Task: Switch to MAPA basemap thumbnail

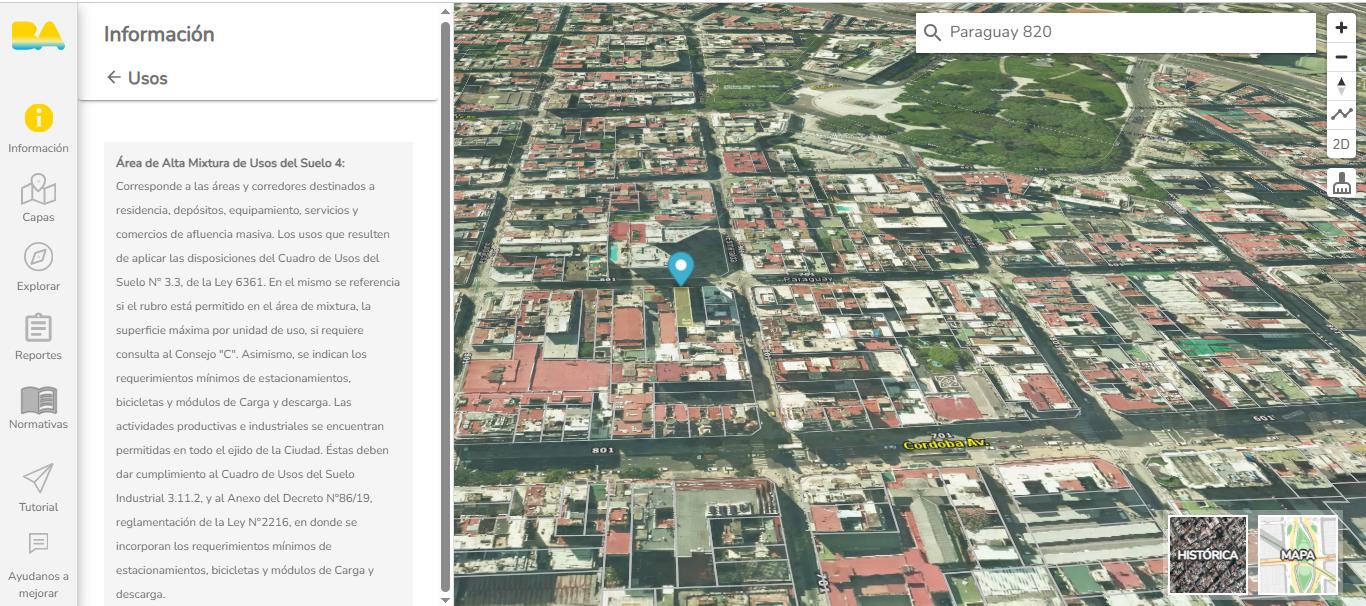Action: [x=1298, y=555]
